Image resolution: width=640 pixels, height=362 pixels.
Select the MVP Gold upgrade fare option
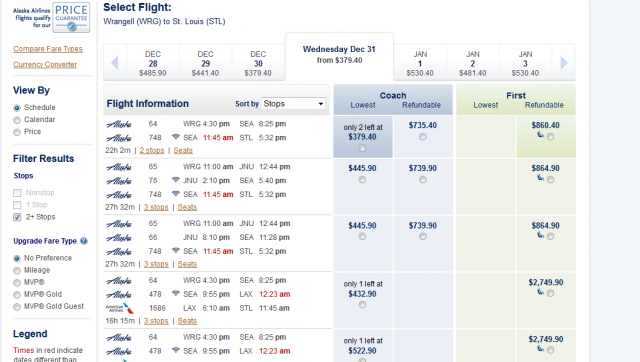click(17, 295)
